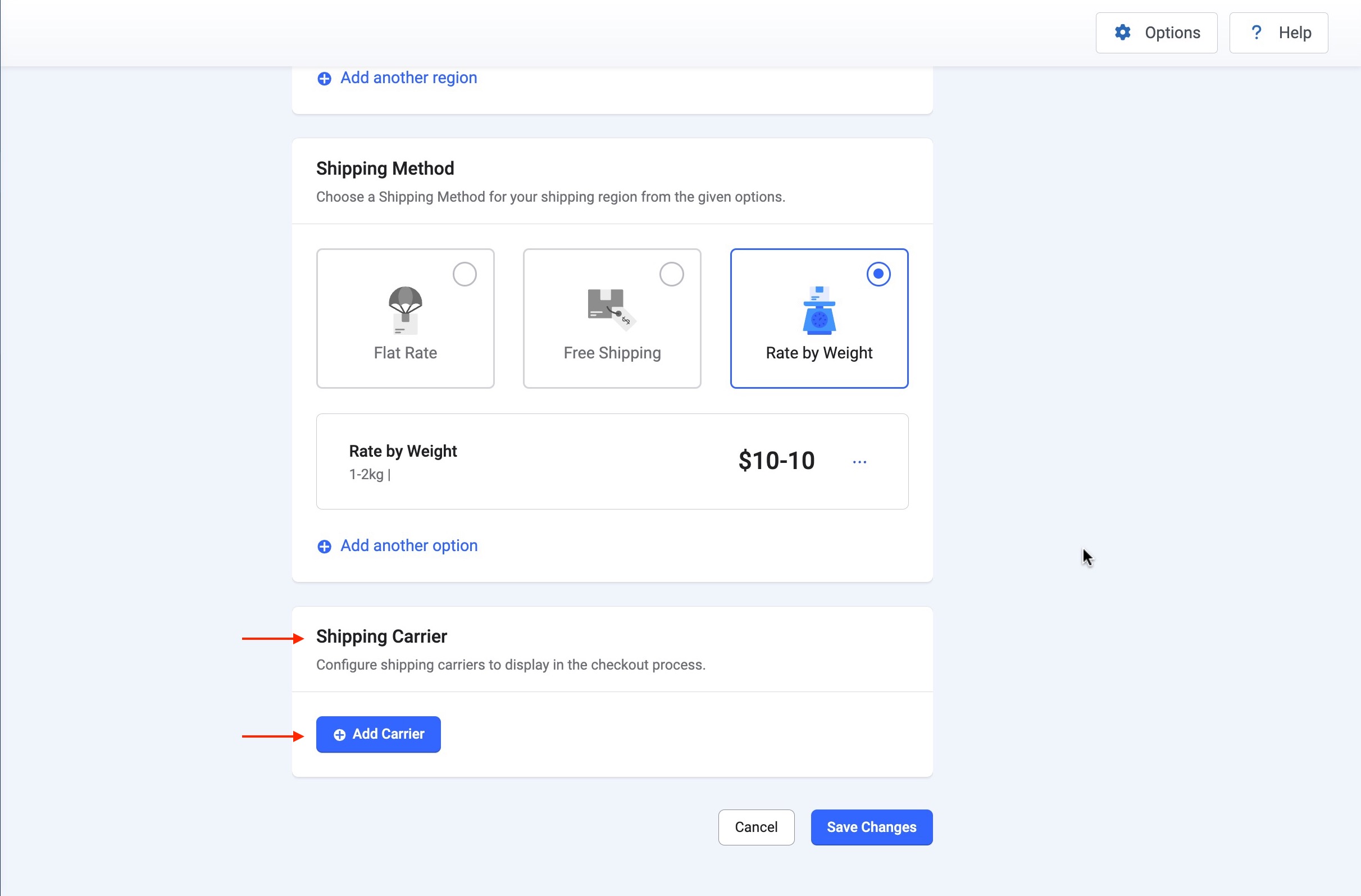Viewport: 1361px width, 896px height.
Task: Click the Add another region link
Action: 408,78
